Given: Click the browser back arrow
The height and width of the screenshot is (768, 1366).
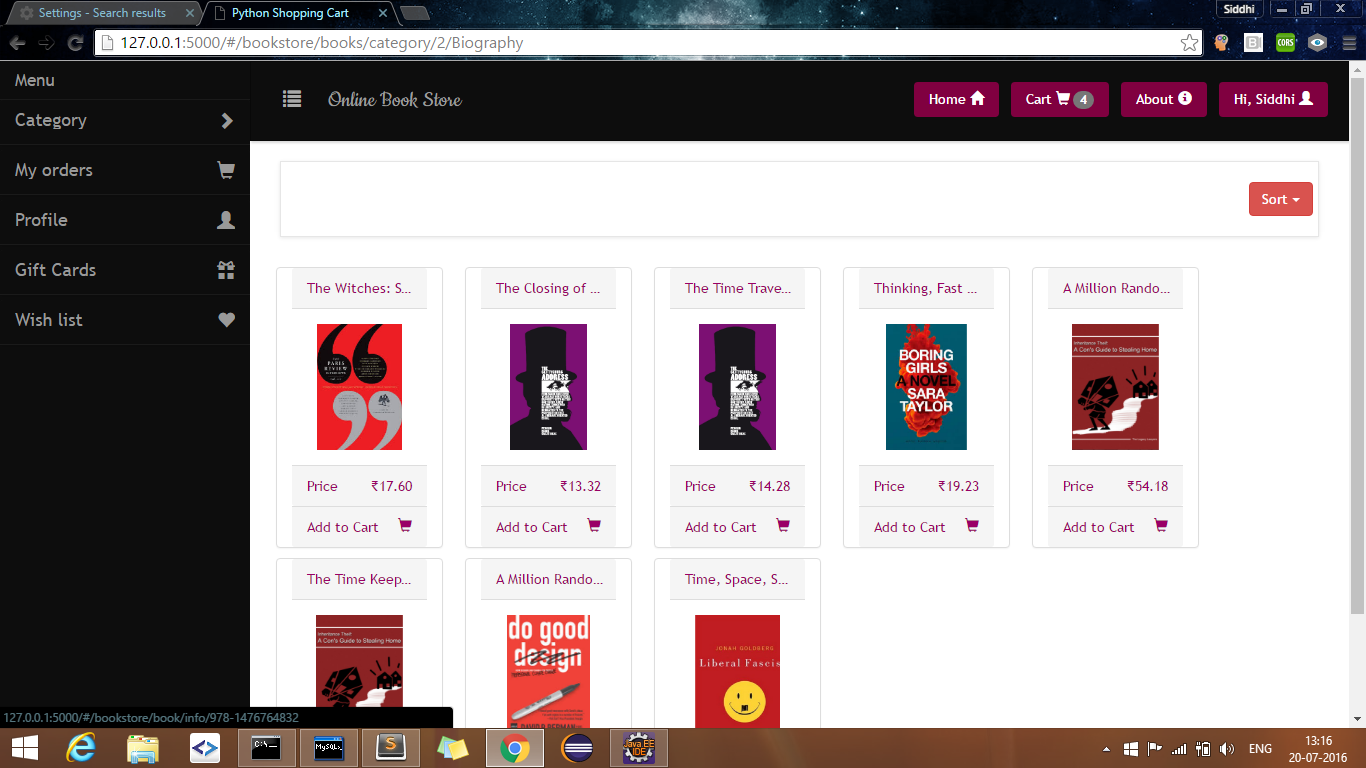Looking at the screenshot, I should point(18,43).
